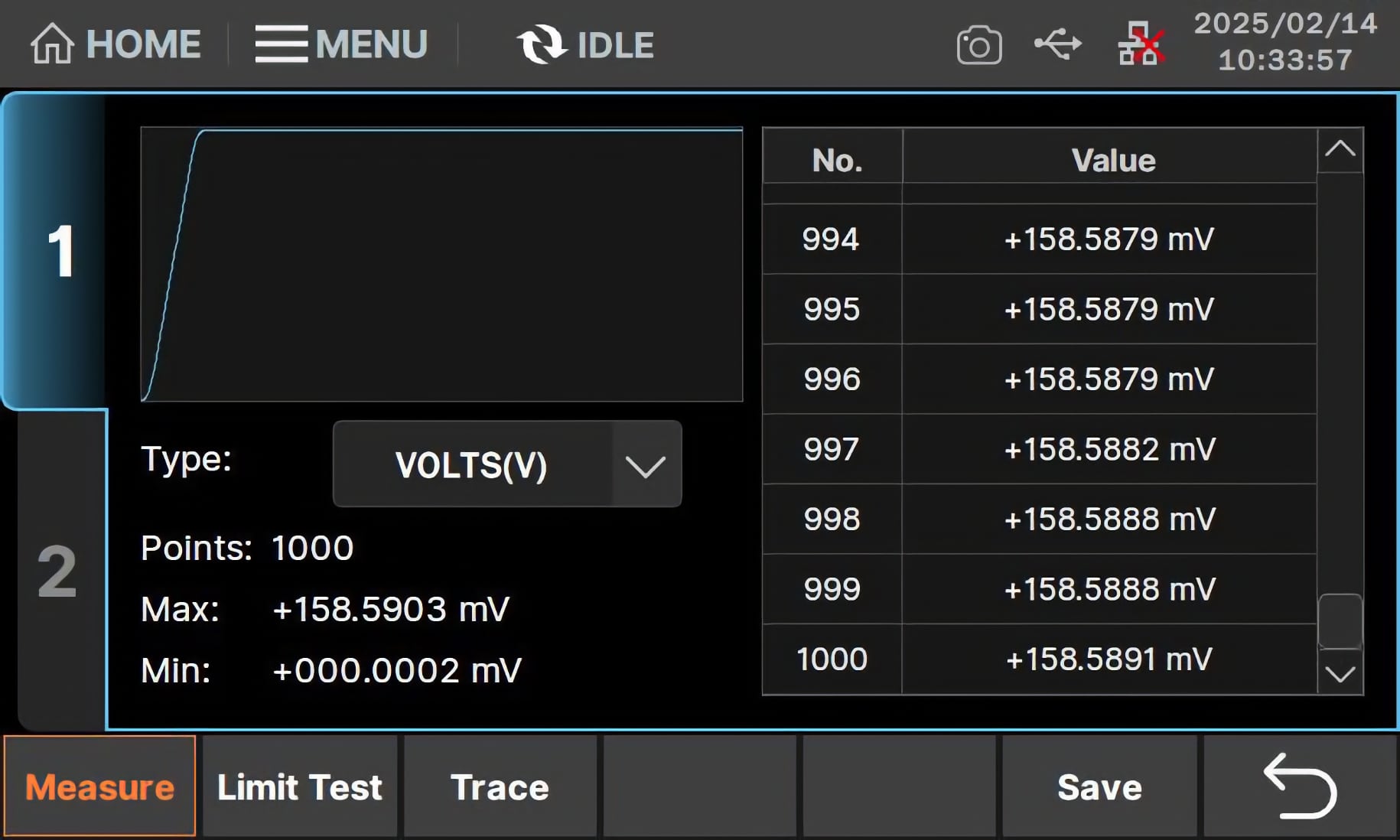
Task: Tap the USB connection icon
Action: point(1058,44)
